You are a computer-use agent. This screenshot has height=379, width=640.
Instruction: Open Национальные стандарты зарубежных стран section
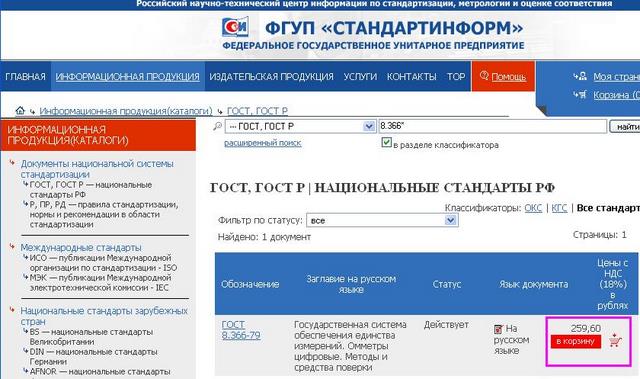coord(104,316)
